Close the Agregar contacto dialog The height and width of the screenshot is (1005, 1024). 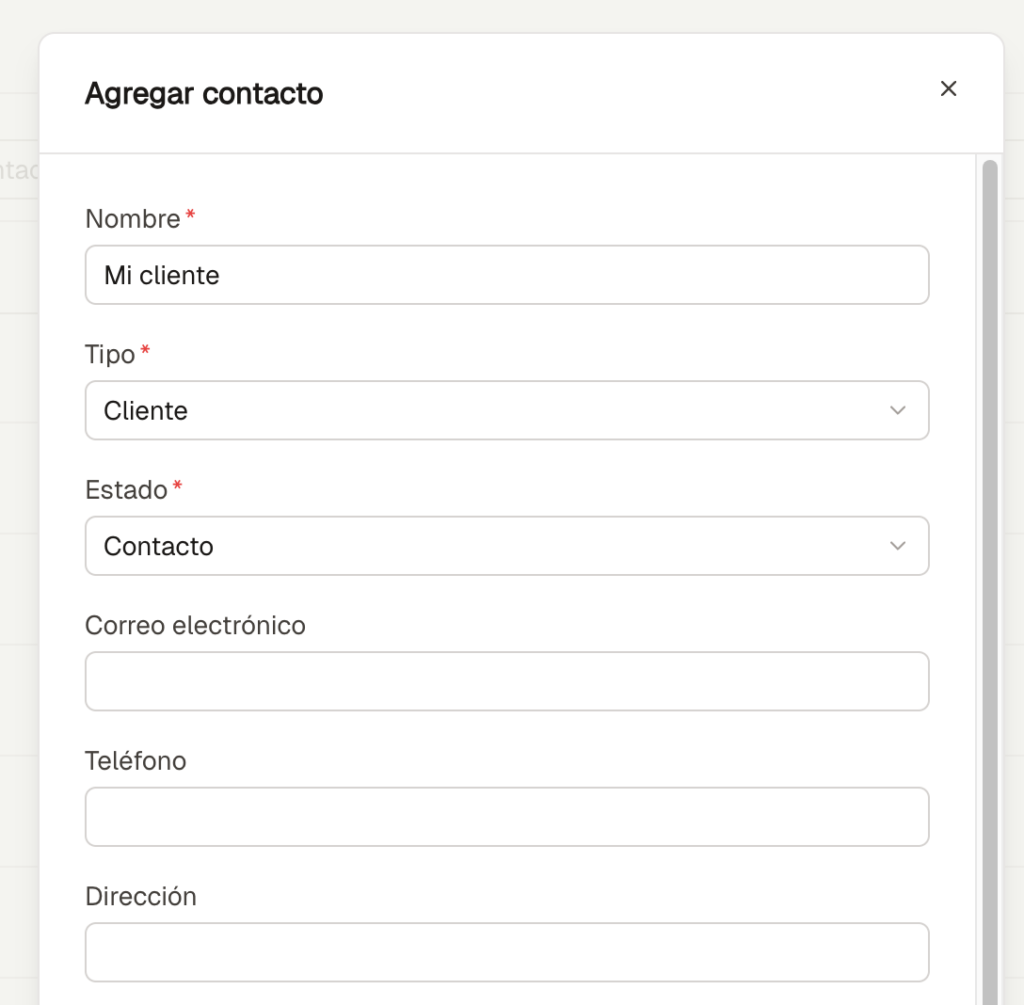point(948,89)
